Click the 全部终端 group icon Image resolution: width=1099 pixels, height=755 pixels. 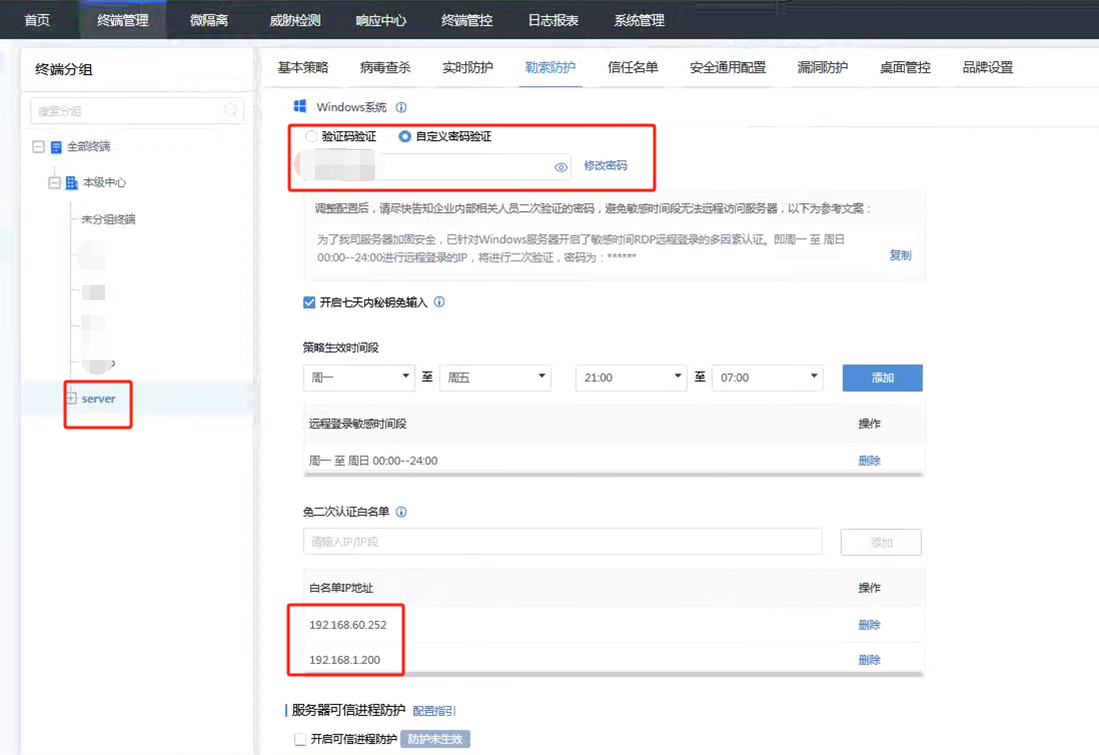(x=56, y=147)
